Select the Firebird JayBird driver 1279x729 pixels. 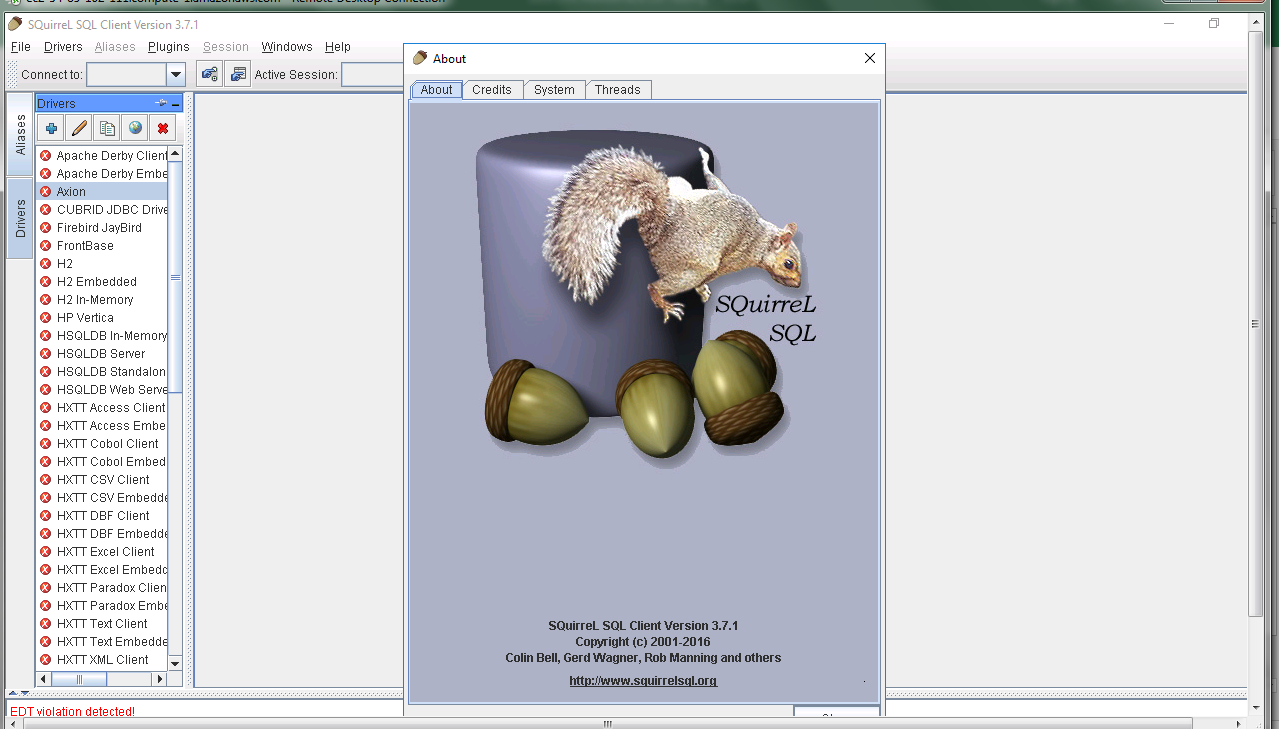click(x=99, y=228)
